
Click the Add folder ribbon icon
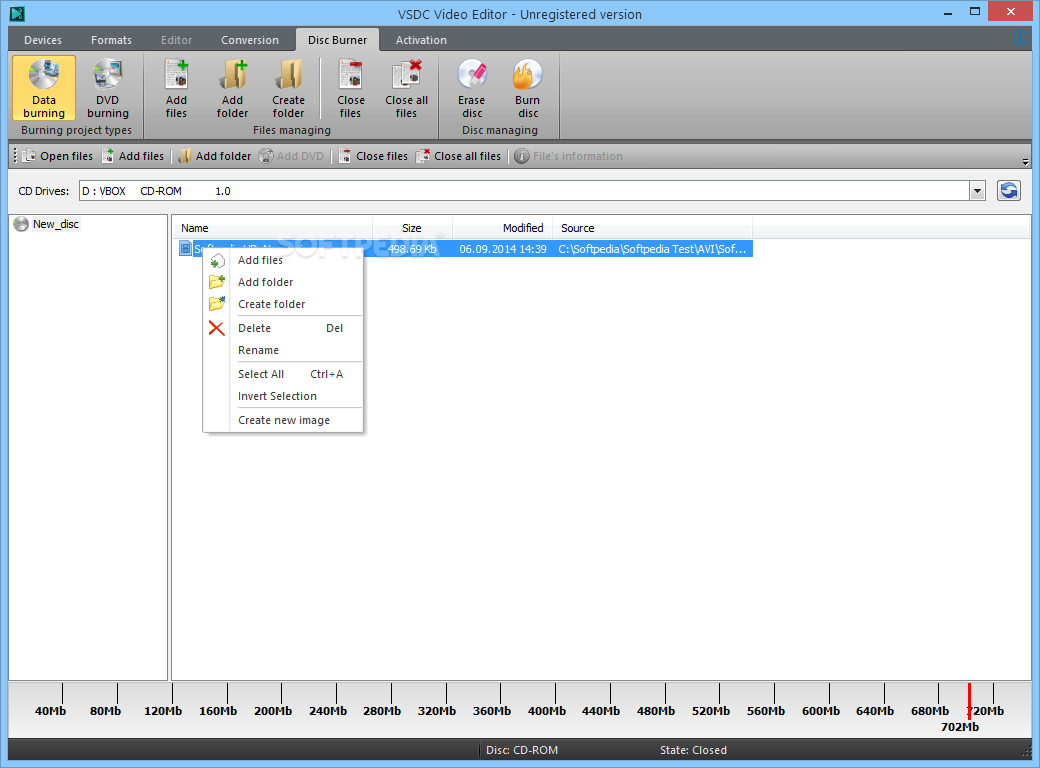[232, 88]
